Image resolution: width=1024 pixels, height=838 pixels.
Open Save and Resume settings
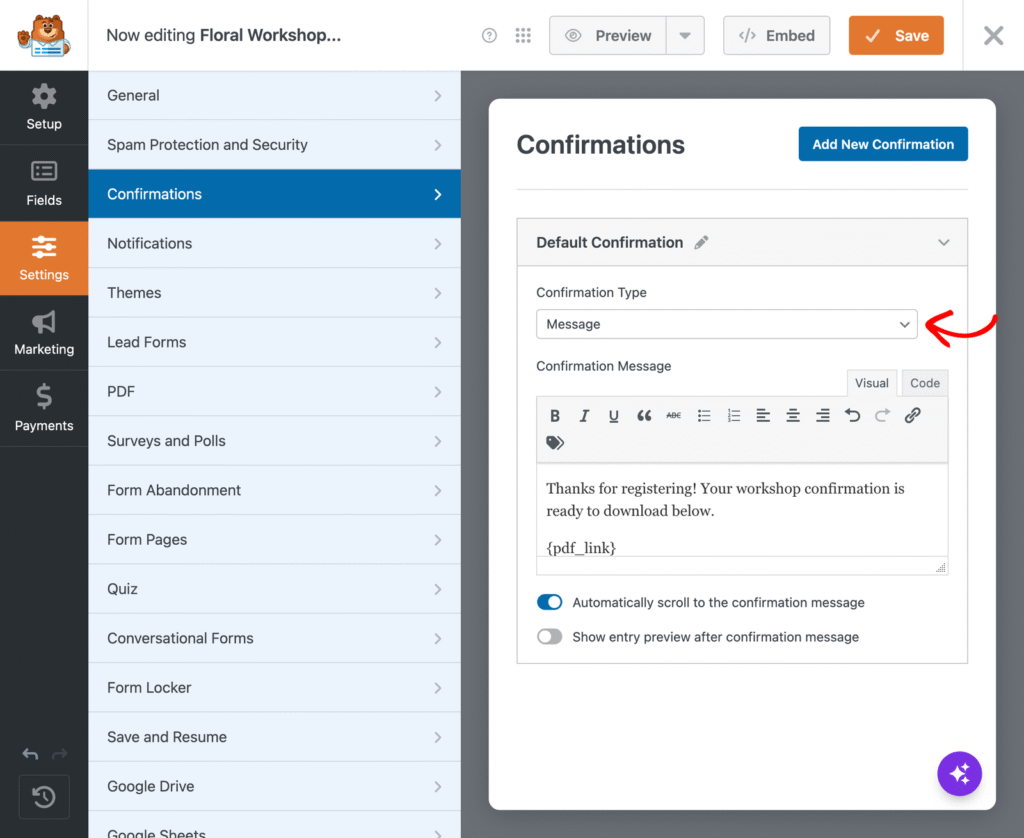click(274, 737)
